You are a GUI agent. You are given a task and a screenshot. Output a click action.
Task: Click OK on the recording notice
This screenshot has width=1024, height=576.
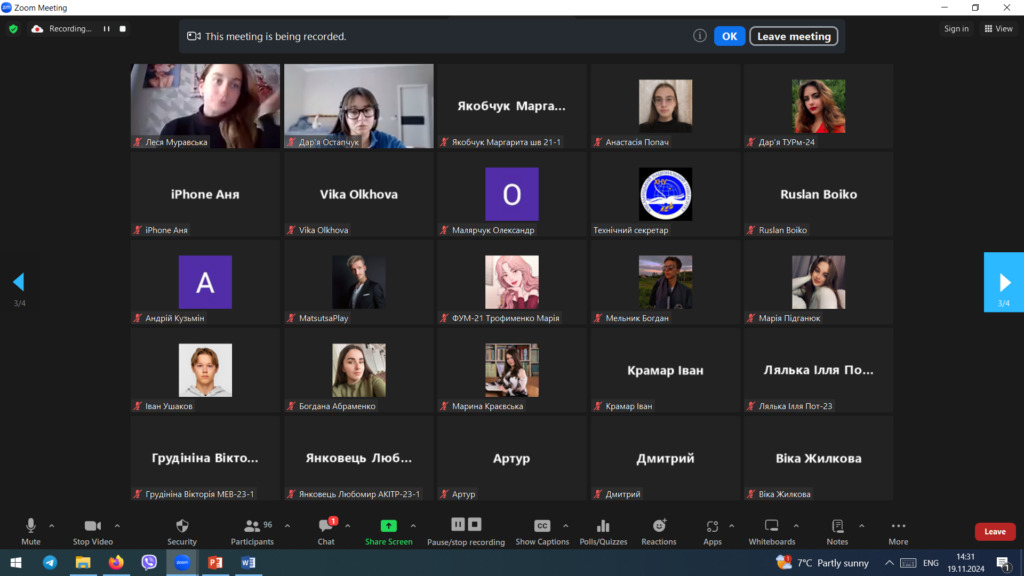[x=729, y=36]
